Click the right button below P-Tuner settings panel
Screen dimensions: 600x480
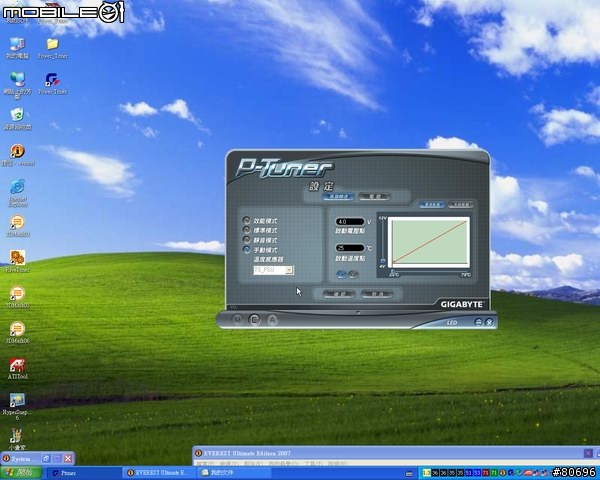(377, 294)
